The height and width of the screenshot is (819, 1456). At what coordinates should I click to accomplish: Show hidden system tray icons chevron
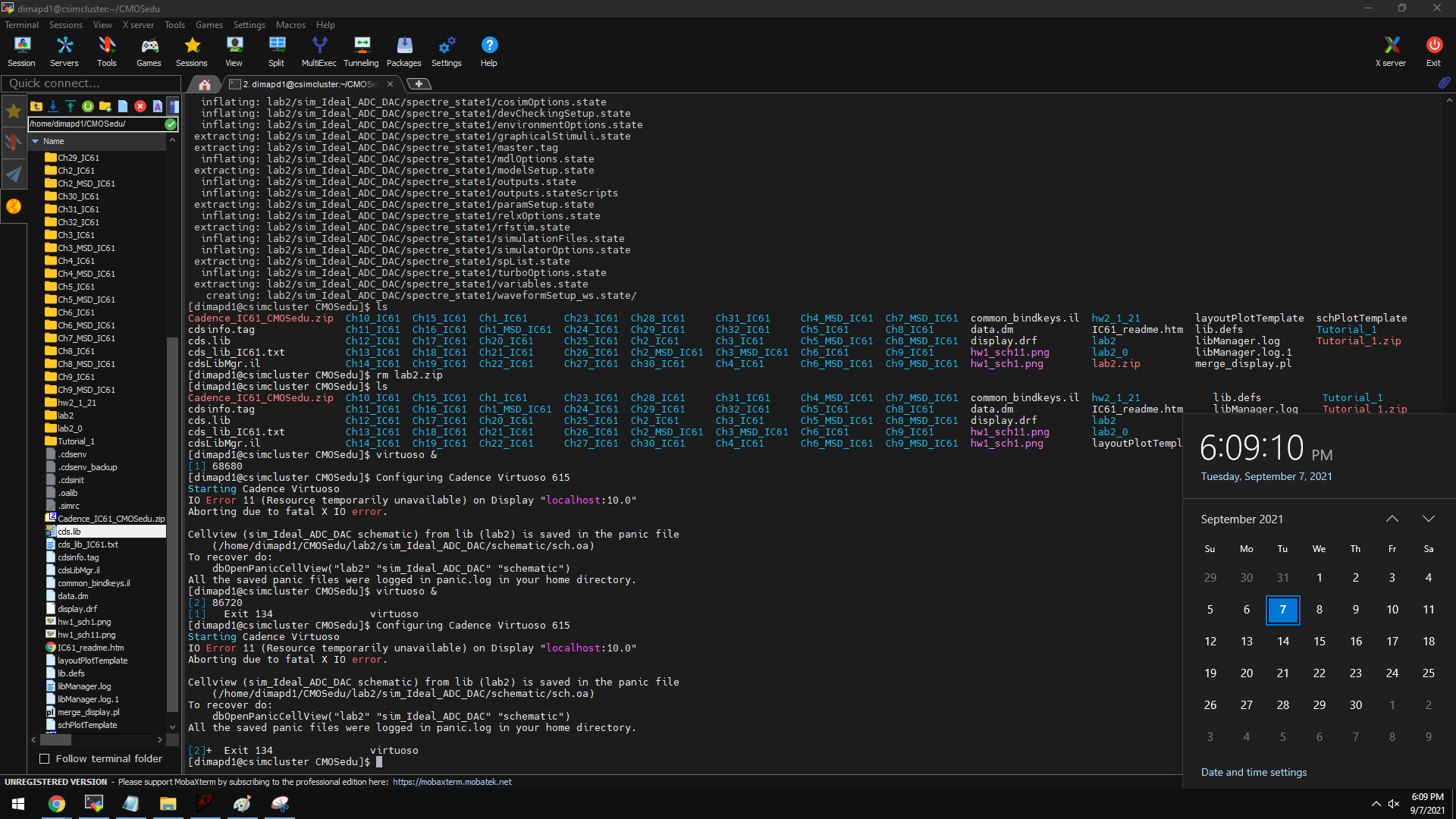(1376, 804)
